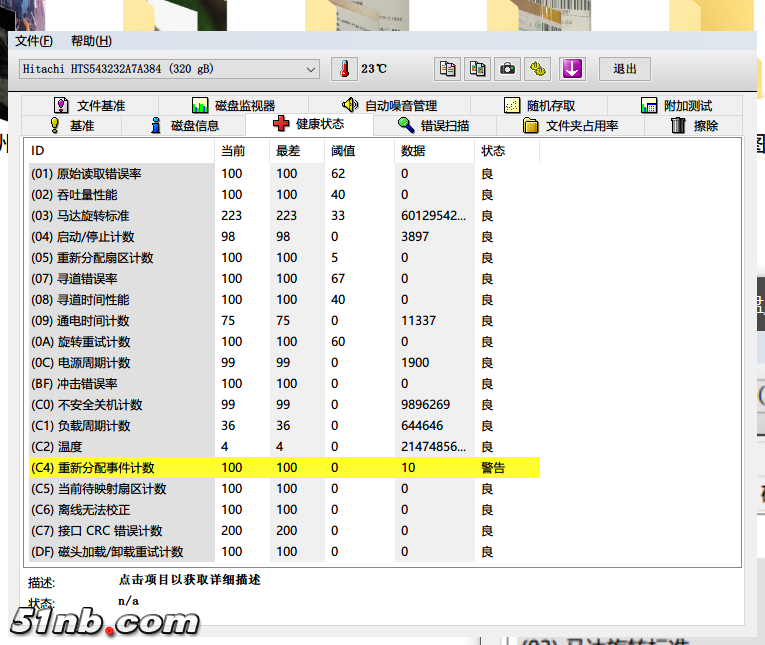This screenshot has width=765, height=645.
Task: Select the highlighted (C4) 重新分配事件计数 row
Action: [122, 467]
